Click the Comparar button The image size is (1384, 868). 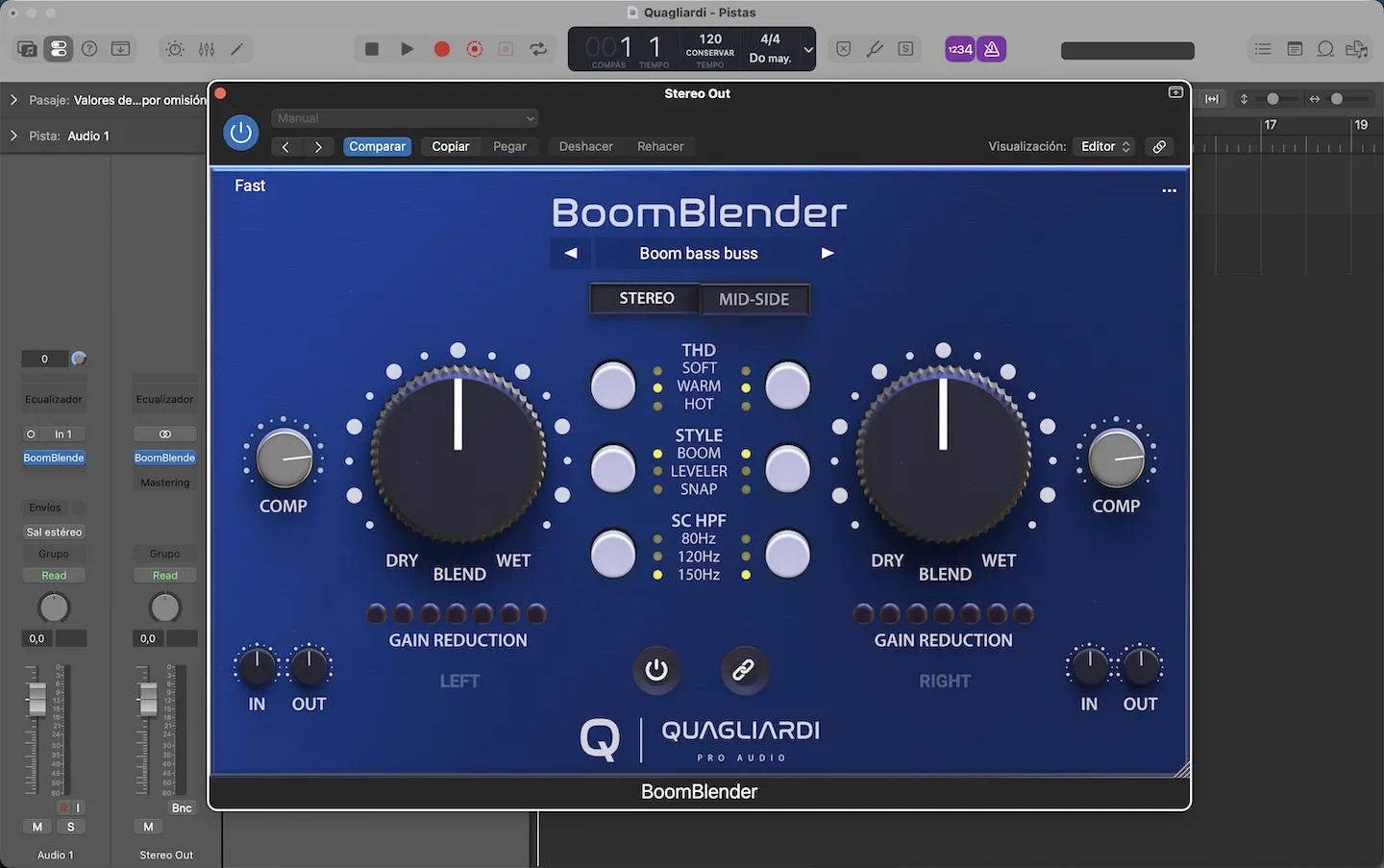pos(377,147)
